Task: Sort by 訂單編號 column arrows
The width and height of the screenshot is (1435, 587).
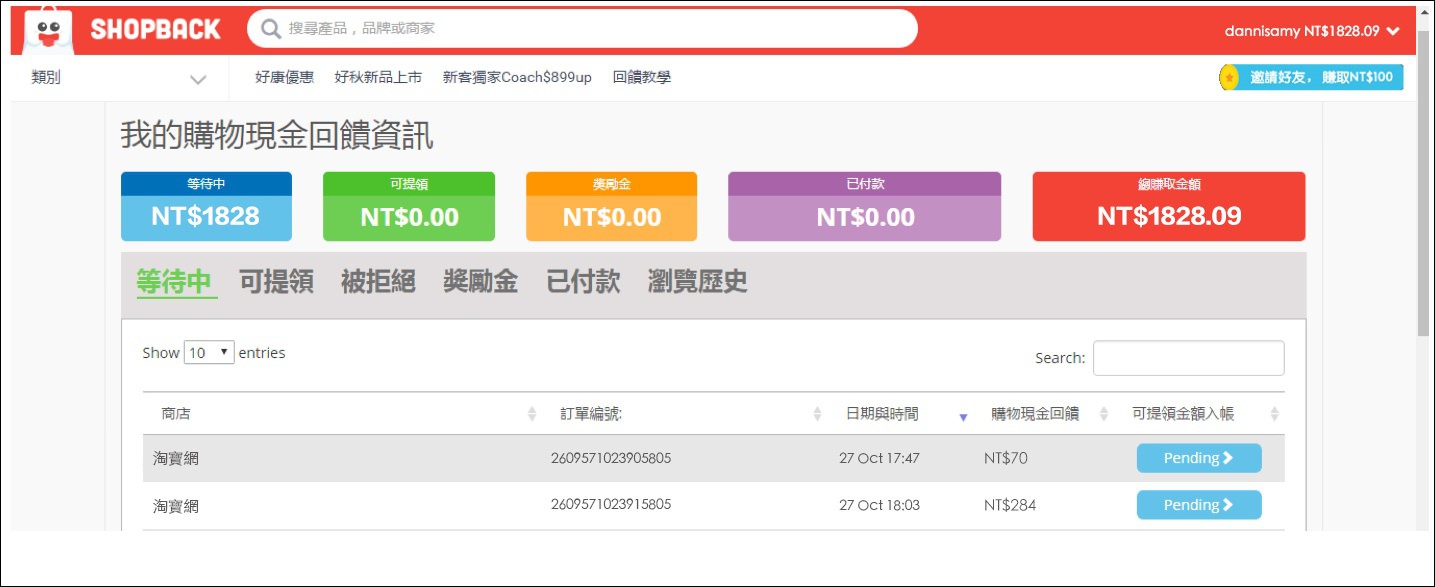Action: point(817,414)
